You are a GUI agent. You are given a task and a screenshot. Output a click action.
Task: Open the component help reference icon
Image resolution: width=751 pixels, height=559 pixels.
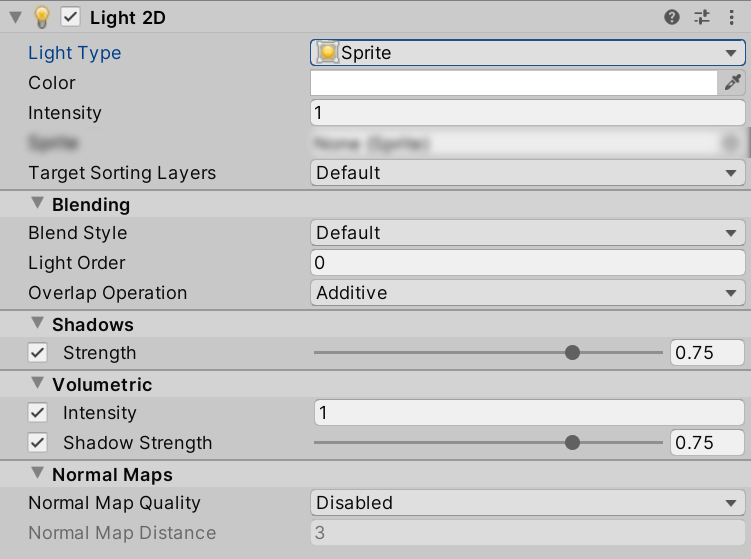(x=672, y=17)
